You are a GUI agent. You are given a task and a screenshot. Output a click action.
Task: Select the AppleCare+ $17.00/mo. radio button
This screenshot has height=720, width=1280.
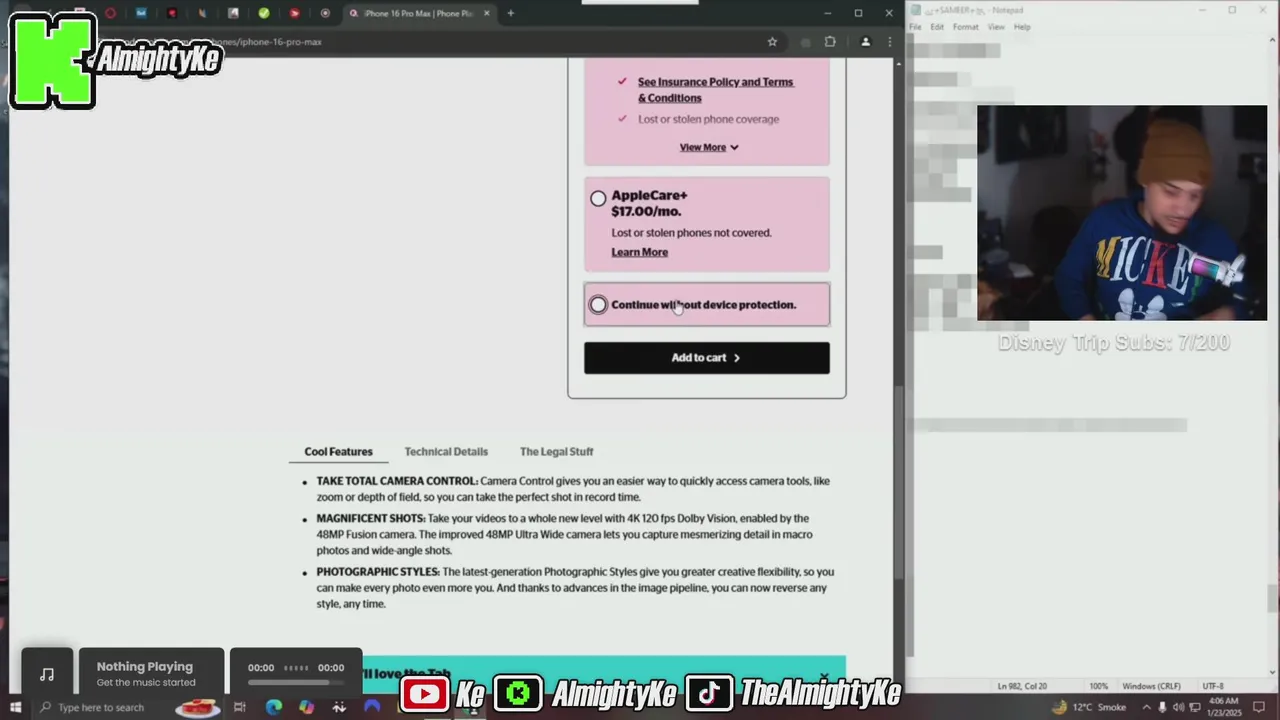pos(598,198)
